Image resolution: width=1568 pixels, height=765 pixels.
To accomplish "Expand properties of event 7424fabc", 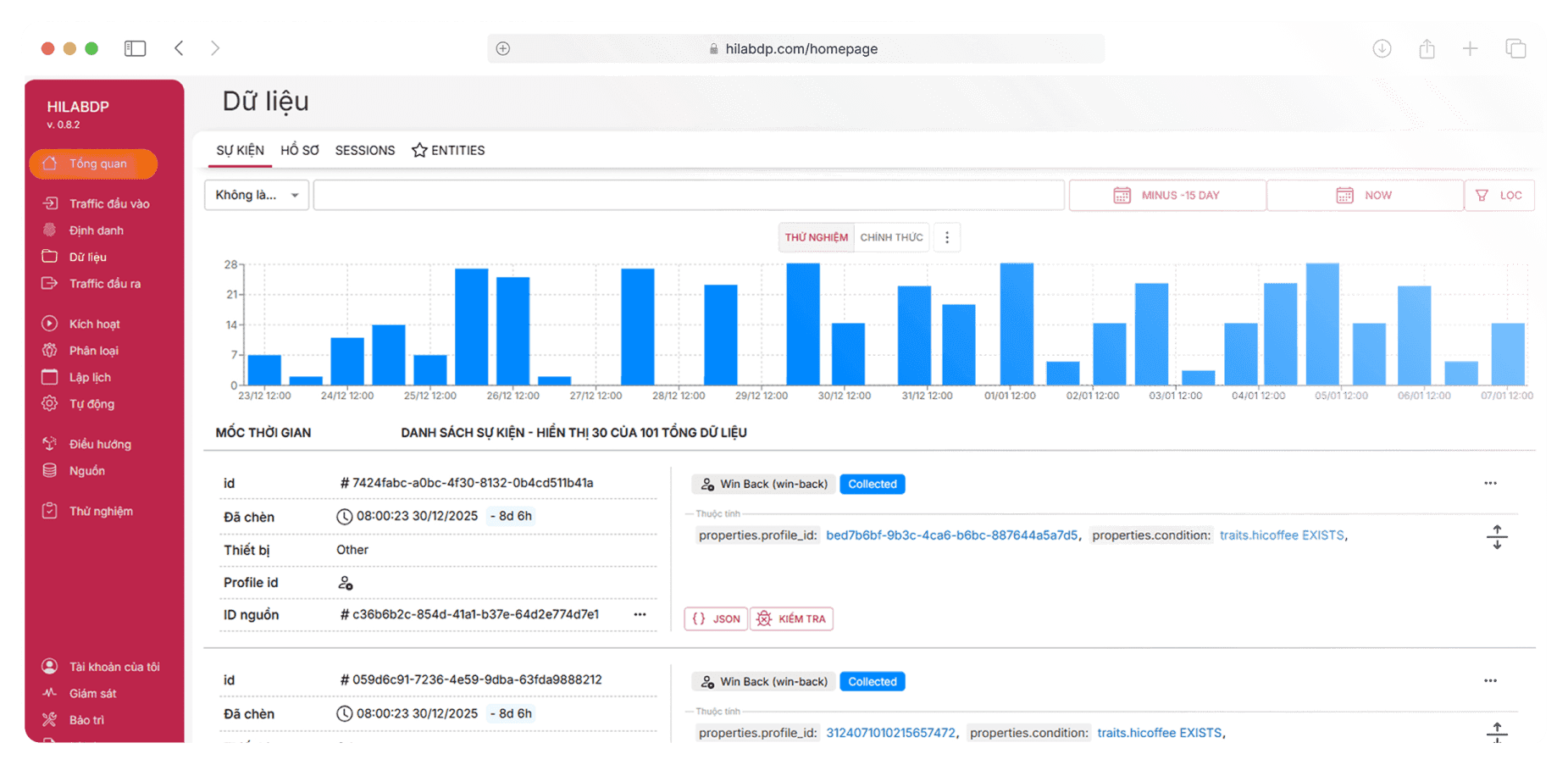I will 1497,536.
